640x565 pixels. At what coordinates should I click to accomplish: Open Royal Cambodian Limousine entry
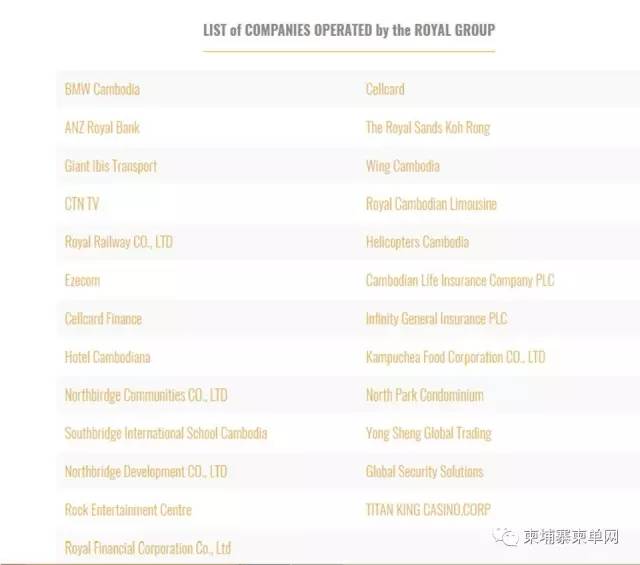[x=431, y=204]
